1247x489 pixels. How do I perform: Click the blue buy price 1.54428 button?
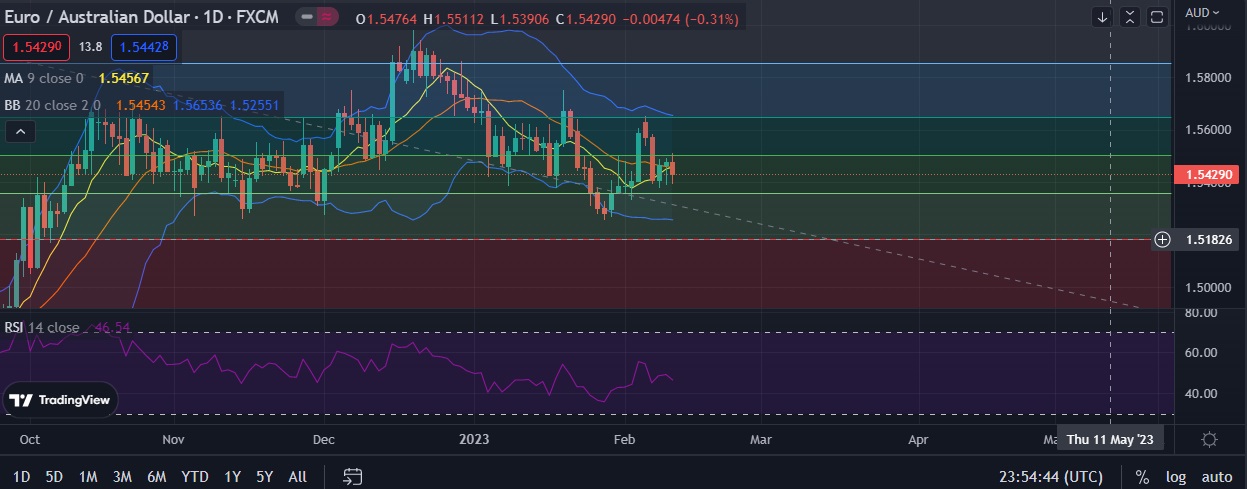pyautogui.click(x=145, y=47)
